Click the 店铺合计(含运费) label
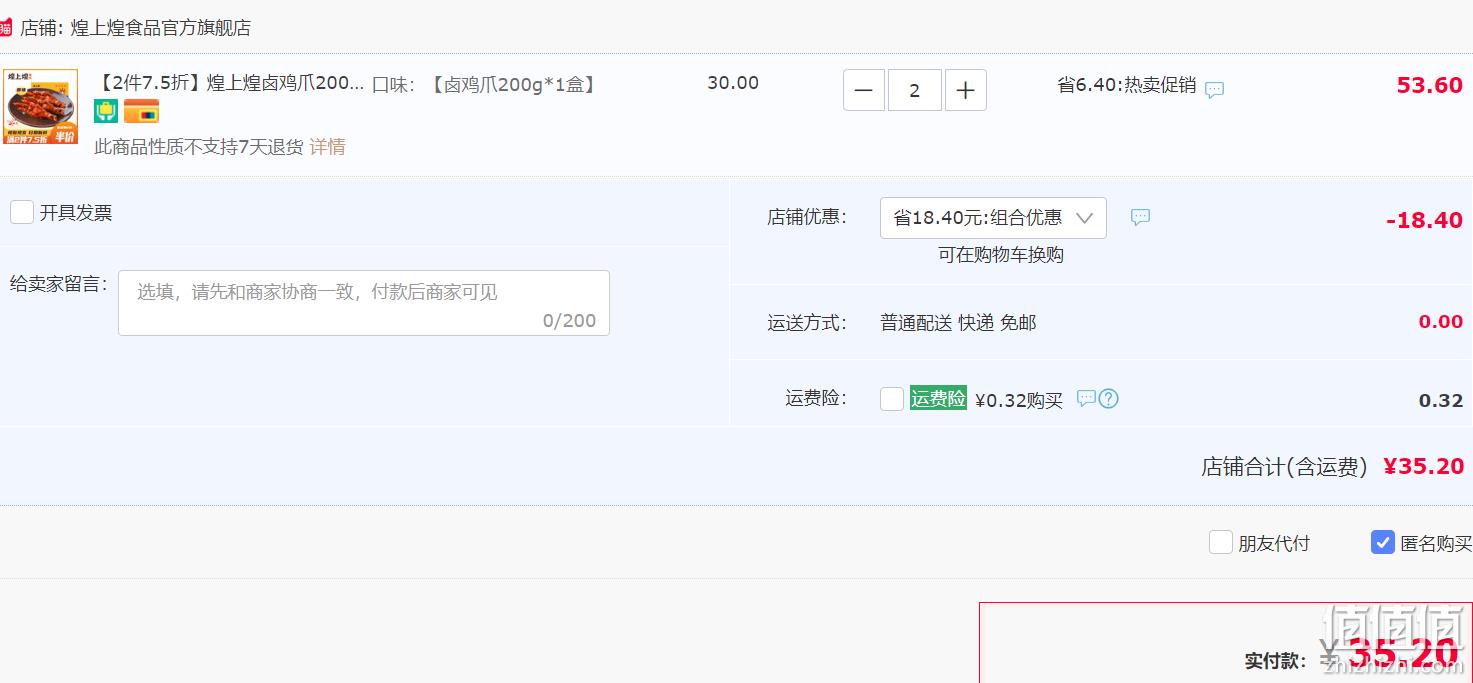Image resolution: width=1473 pixels, height=683 pixels. click(1284, 467)
